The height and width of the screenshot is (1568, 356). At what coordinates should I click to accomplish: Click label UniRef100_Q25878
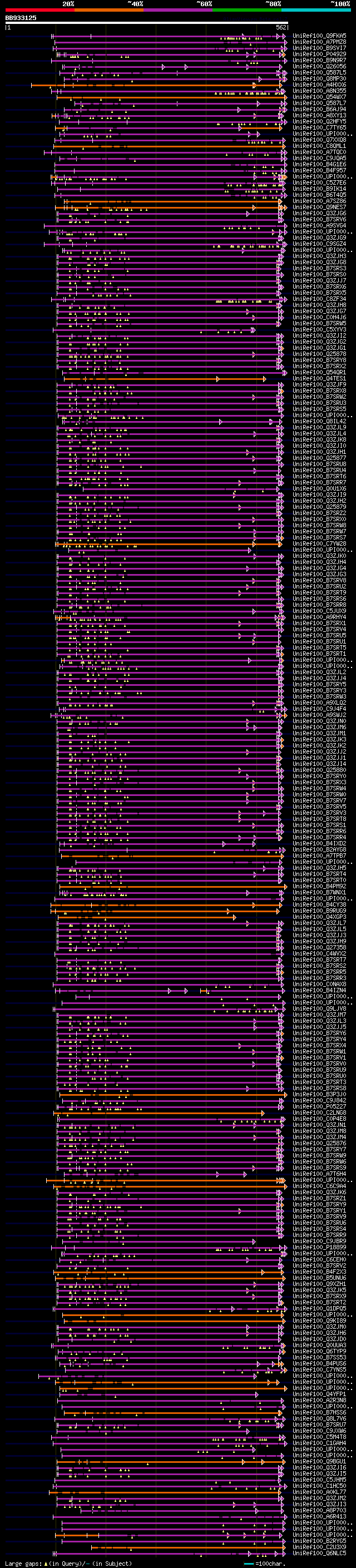(319, 354)
